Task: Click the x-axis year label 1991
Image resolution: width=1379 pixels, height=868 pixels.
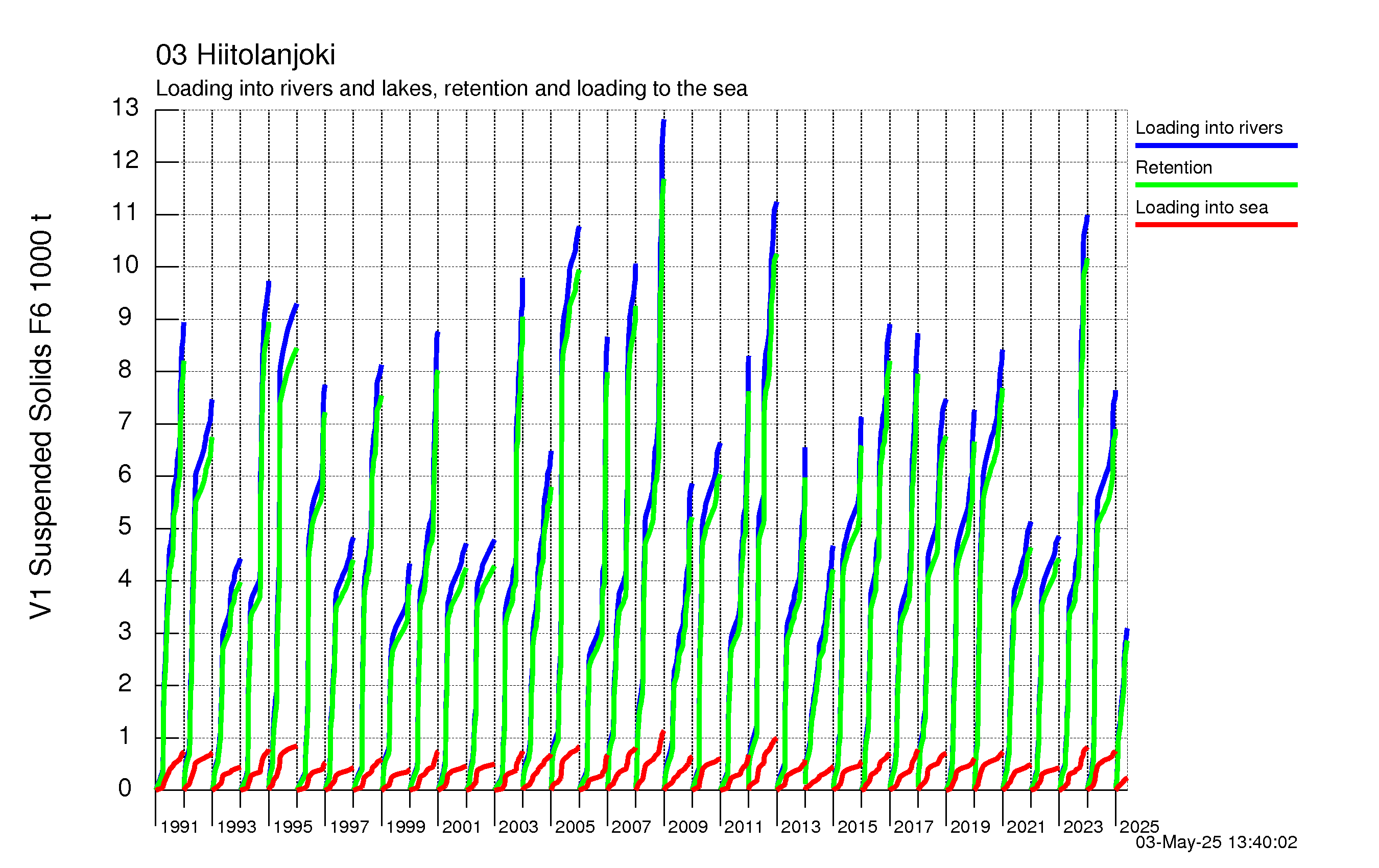Action: [x=179, y=827]
